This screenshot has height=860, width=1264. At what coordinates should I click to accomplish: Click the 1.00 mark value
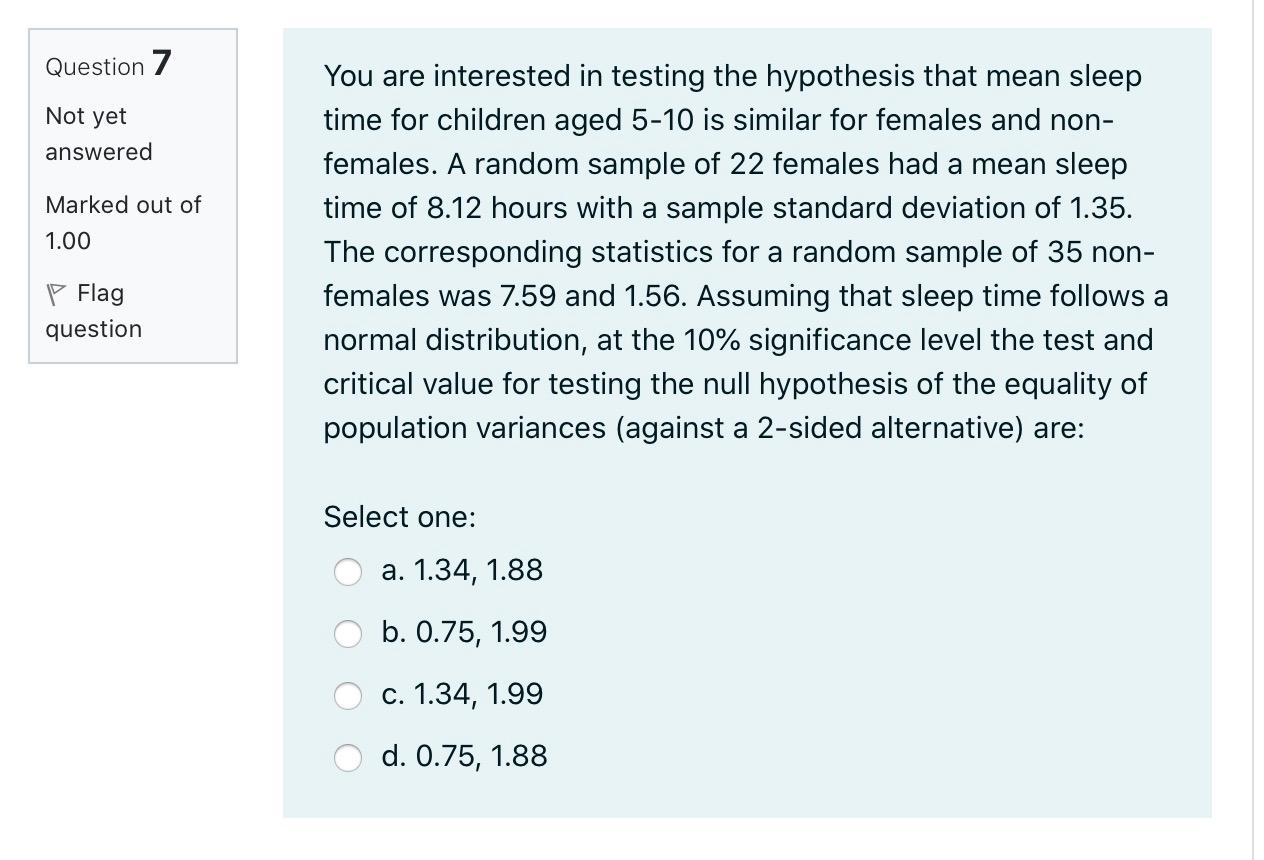pyautogui.click(x=68, y=241)
